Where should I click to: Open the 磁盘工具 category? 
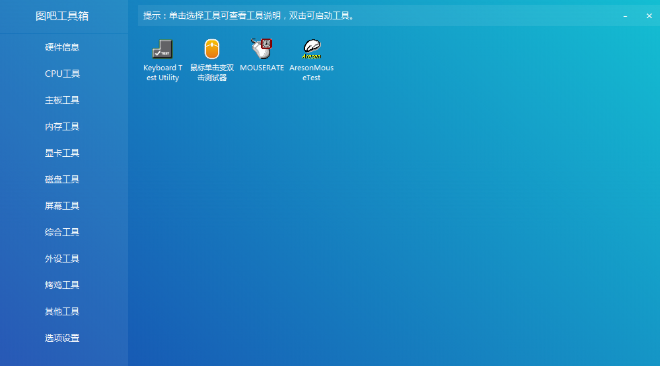tap(62, 179)
